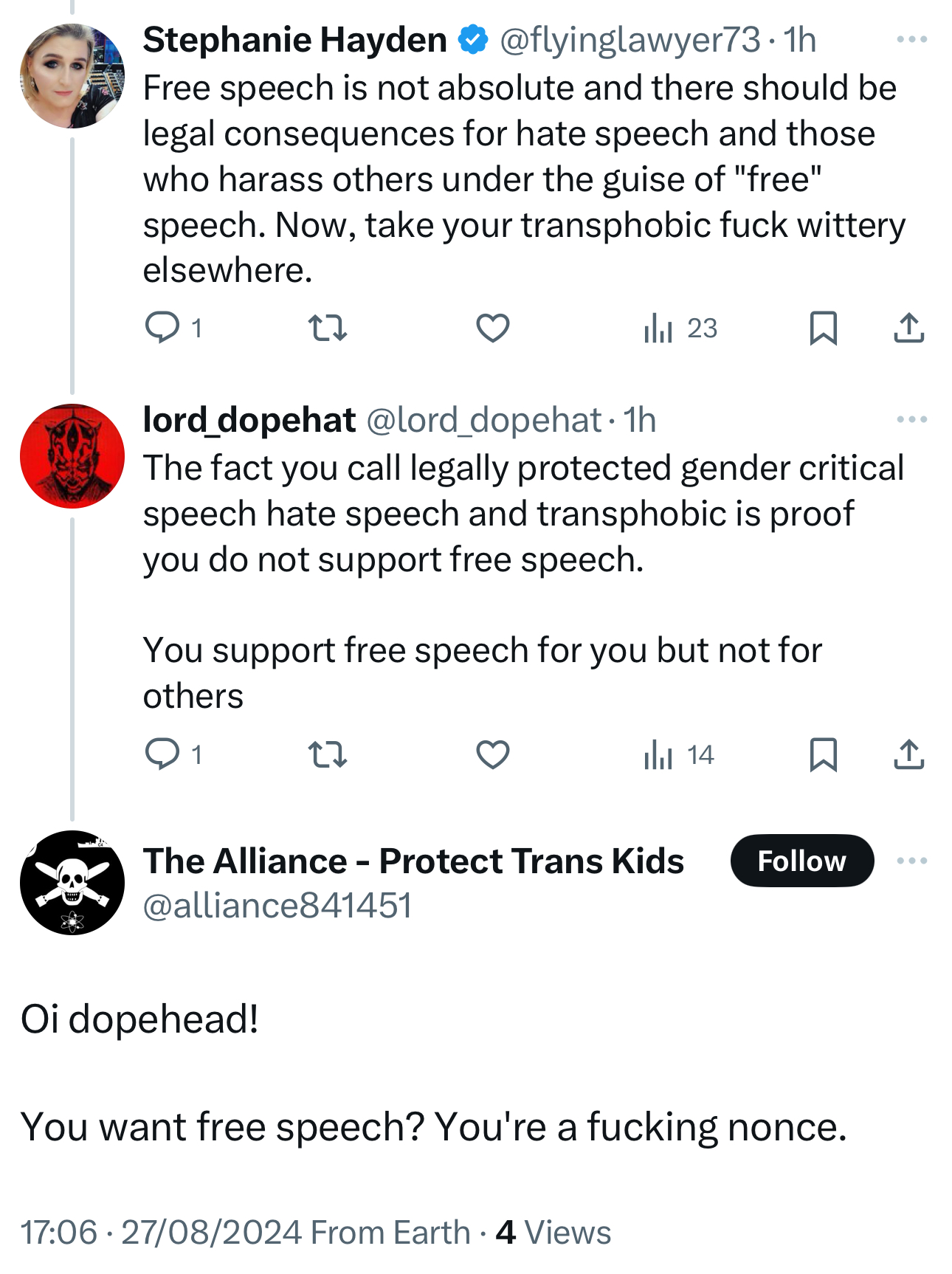Image resolution: width=952 pixels, height=1274 pixels.
Task: Open more options on Stephanie Hayden's tweet
Action: [911, 40]
